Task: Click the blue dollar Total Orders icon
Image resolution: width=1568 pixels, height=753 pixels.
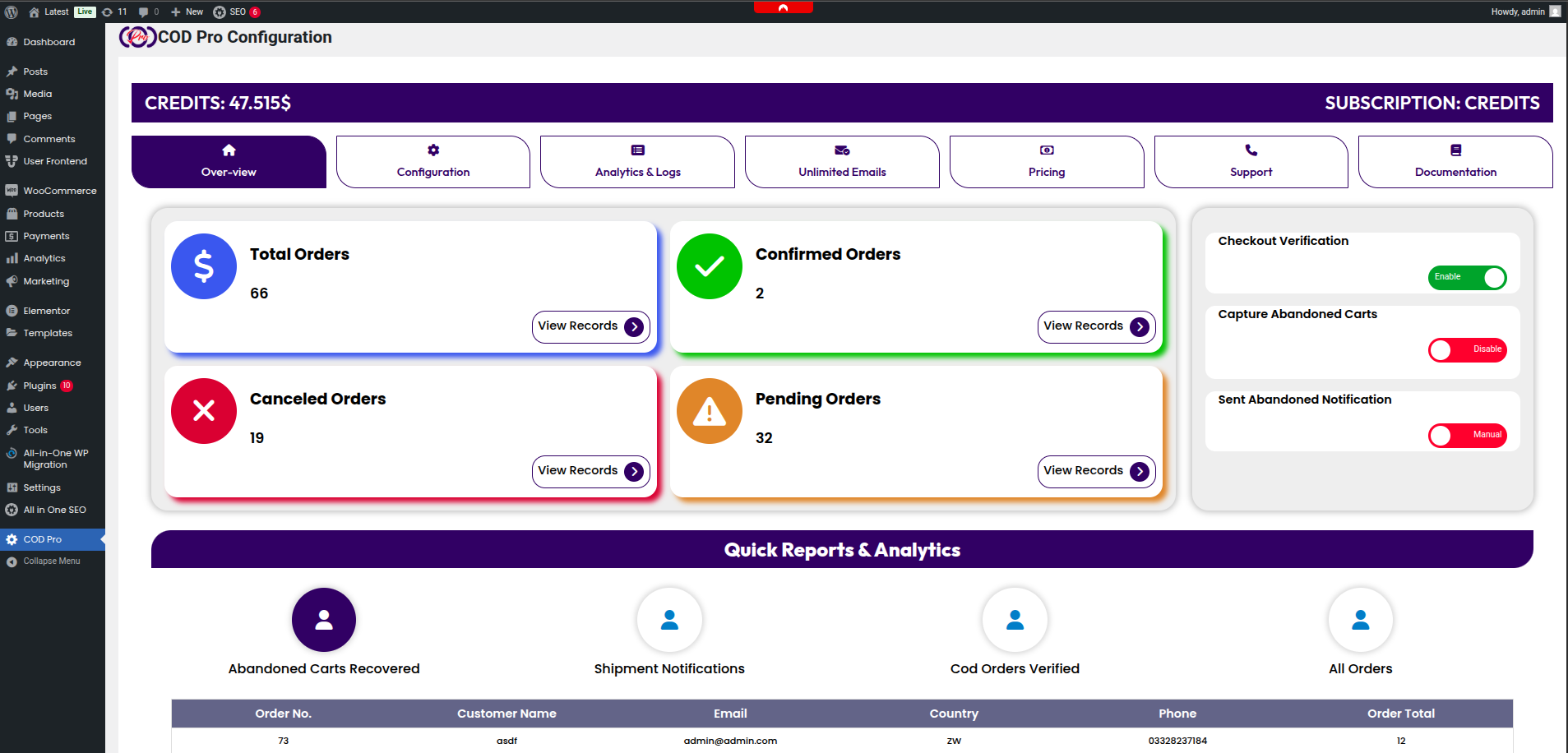Action: point(204,266)
